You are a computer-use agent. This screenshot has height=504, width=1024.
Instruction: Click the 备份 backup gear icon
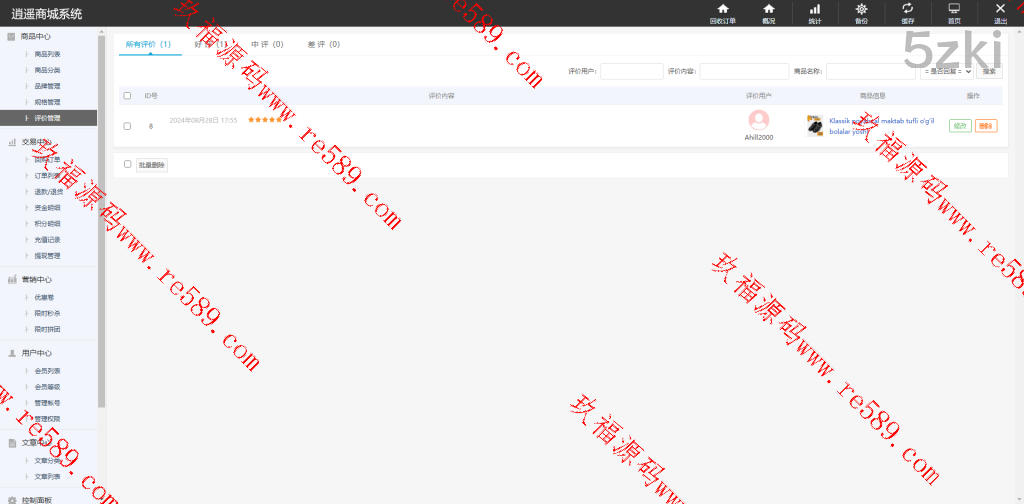pos(861,9)
